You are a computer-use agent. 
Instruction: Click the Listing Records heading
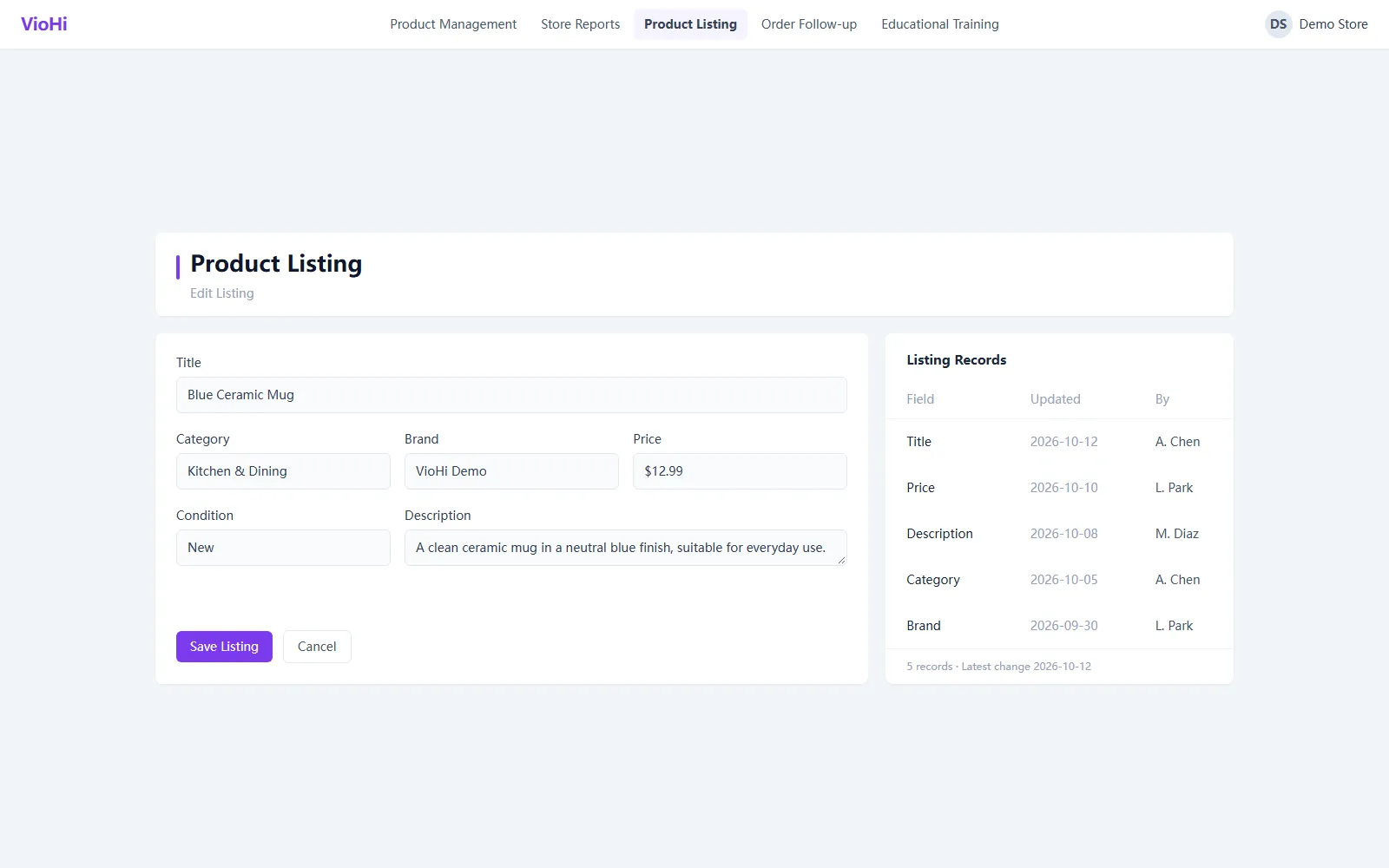(956, 360)
